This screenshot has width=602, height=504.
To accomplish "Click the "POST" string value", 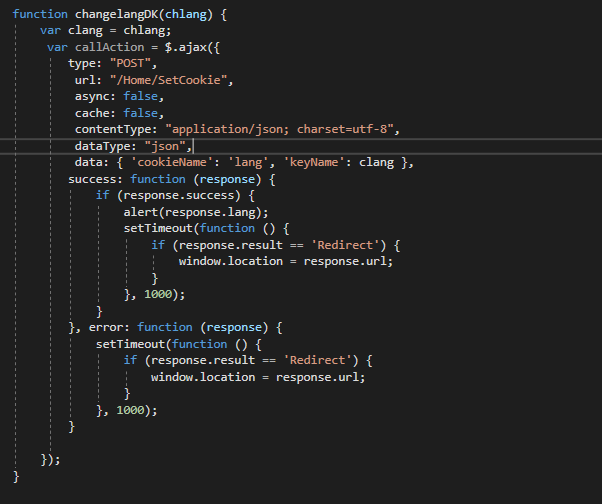I will click(131, 63).
